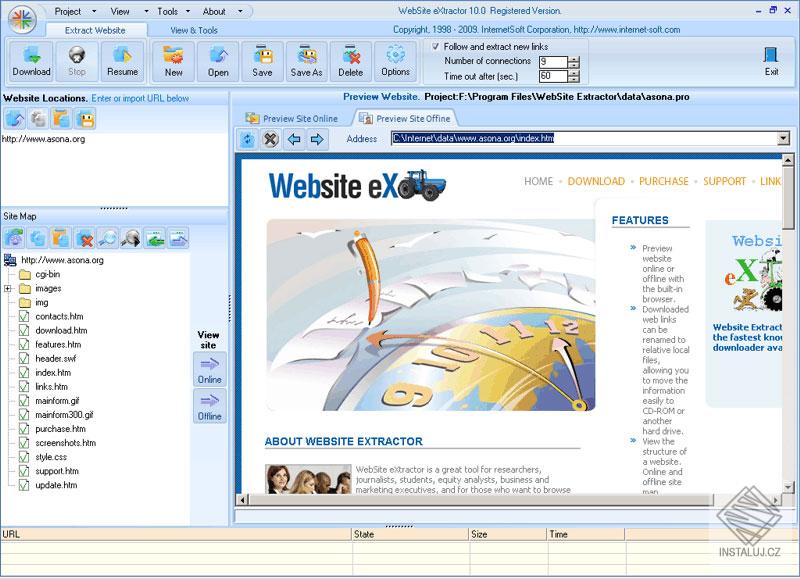800x579 pixels.
Task: Click the globe with green arrow Site Map icon
Action: (x=14, y=238)
